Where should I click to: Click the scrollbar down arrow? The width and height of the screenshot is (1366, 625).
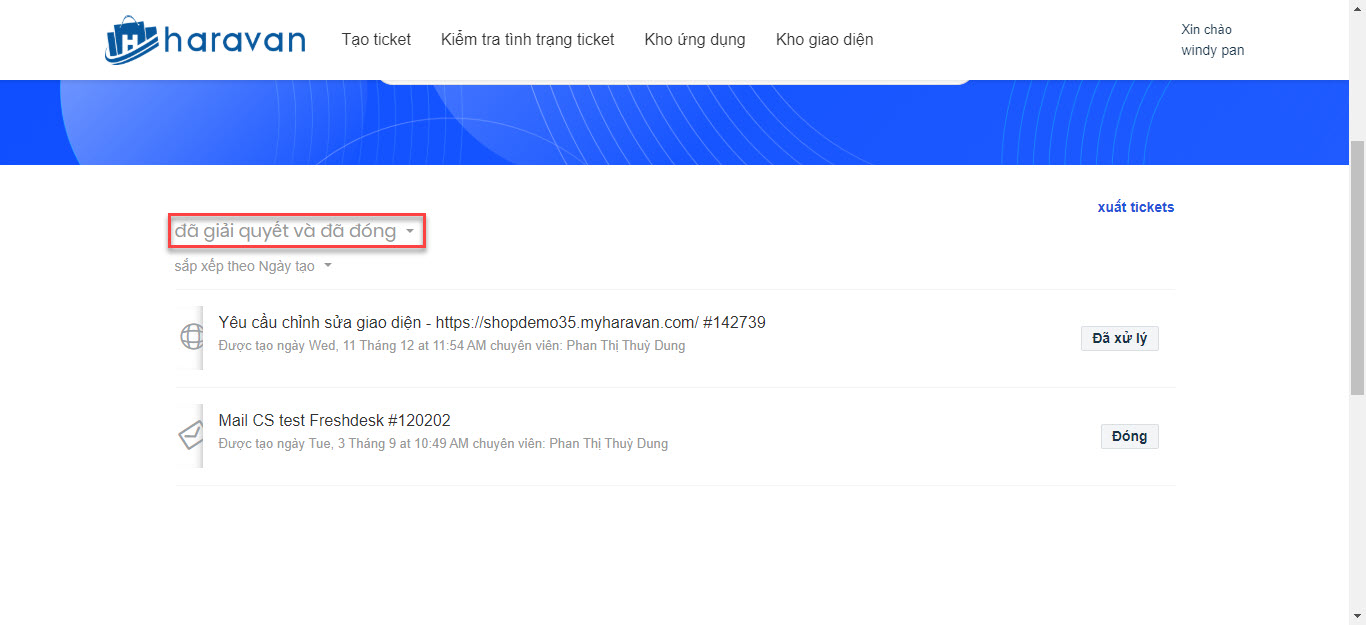point(1357,616)
